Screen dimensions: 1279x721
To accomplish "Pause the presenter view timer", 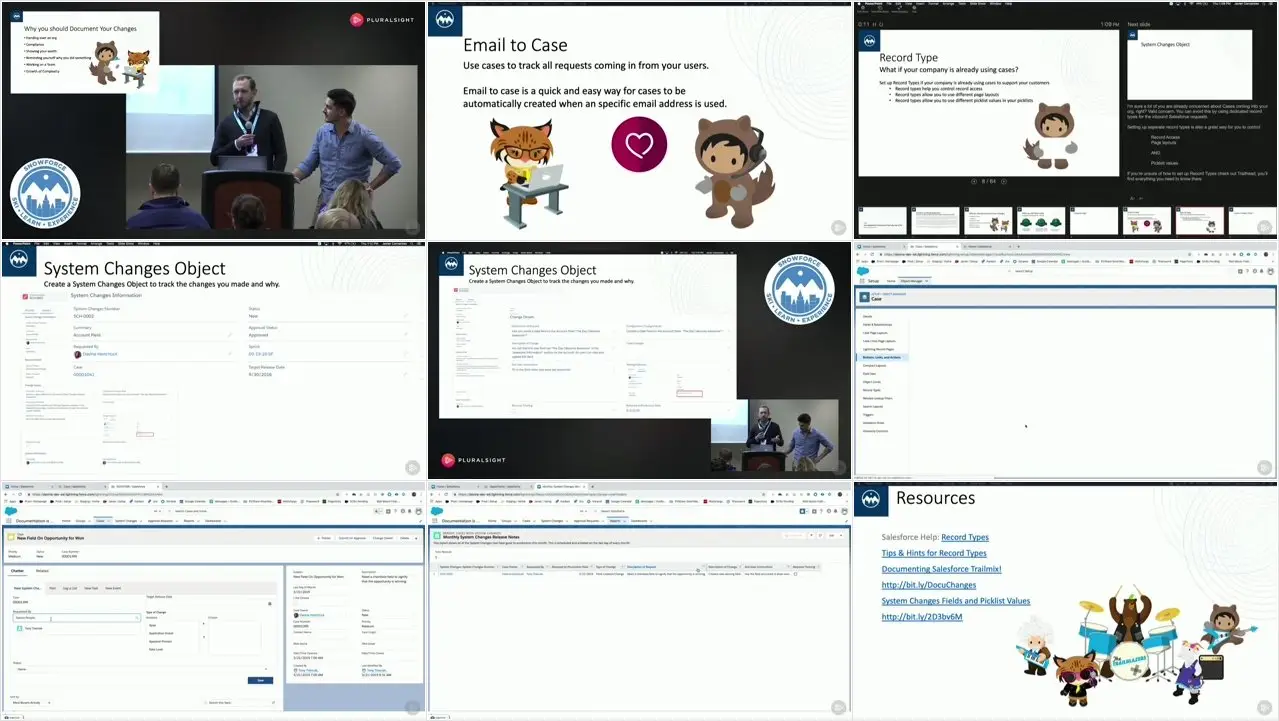I will point(874,24).
